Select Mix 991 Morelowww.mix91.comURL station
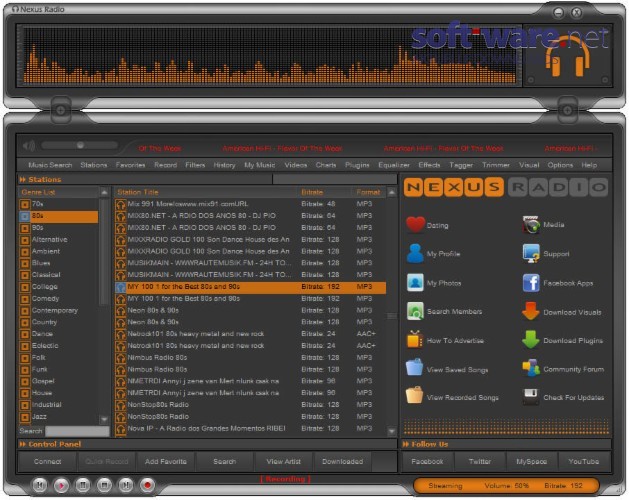Screen dimensions: 629x500 pyautogui.click(x=250, y=204)
